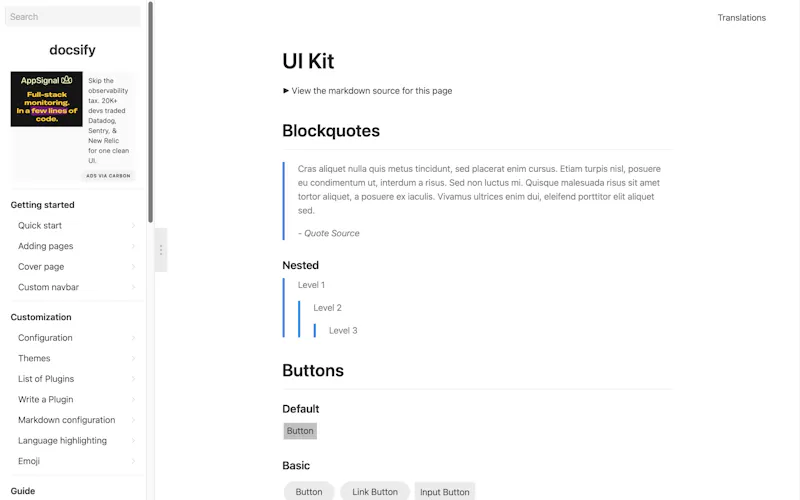Open the Language highlighting page

tap(62, 440)
